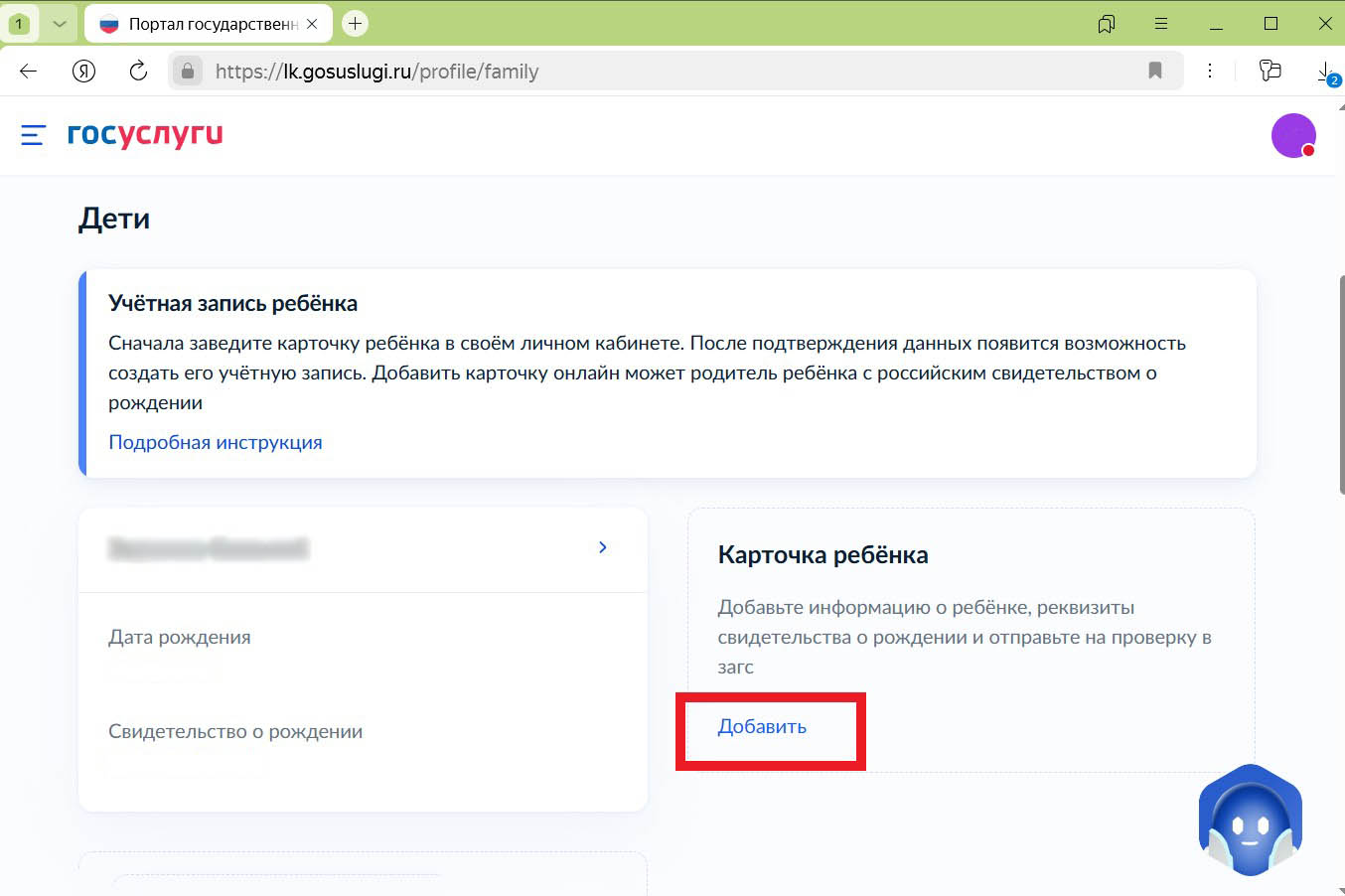The height and width of the screenshot is (896, 1345).
Task: Click the Yandex search icon
Action: click(x=83, y=71)
